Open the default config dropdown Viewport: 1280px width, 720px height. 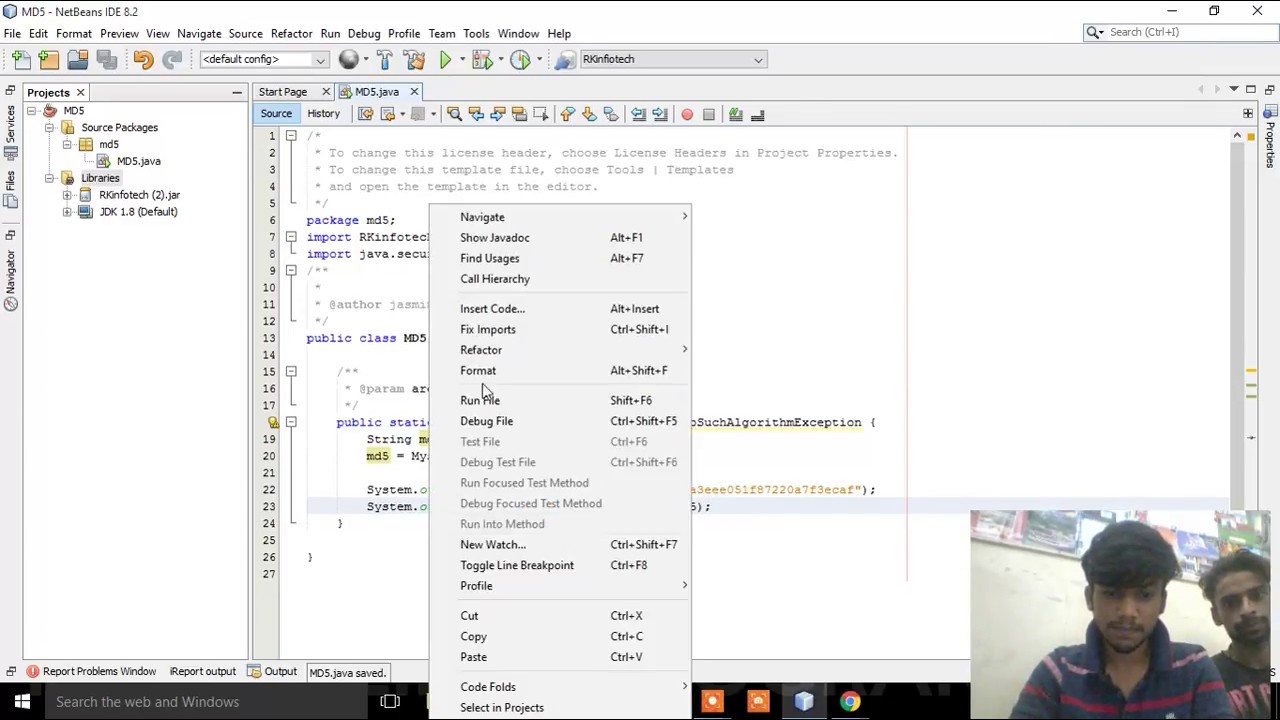tap(264, 60)
